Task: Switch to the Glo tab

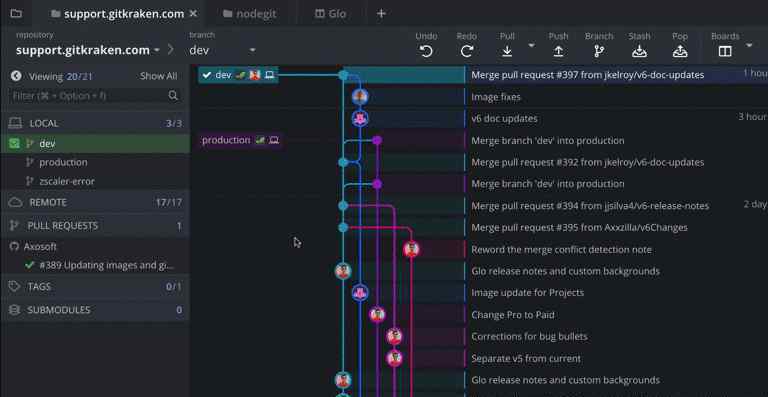Action: (330, 14)
